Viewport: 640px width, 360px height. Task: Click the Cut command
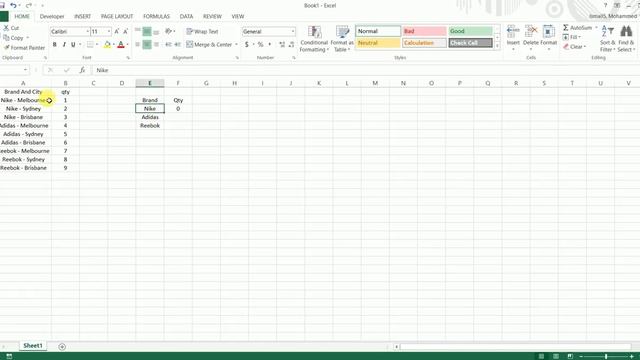pos(11,28)
